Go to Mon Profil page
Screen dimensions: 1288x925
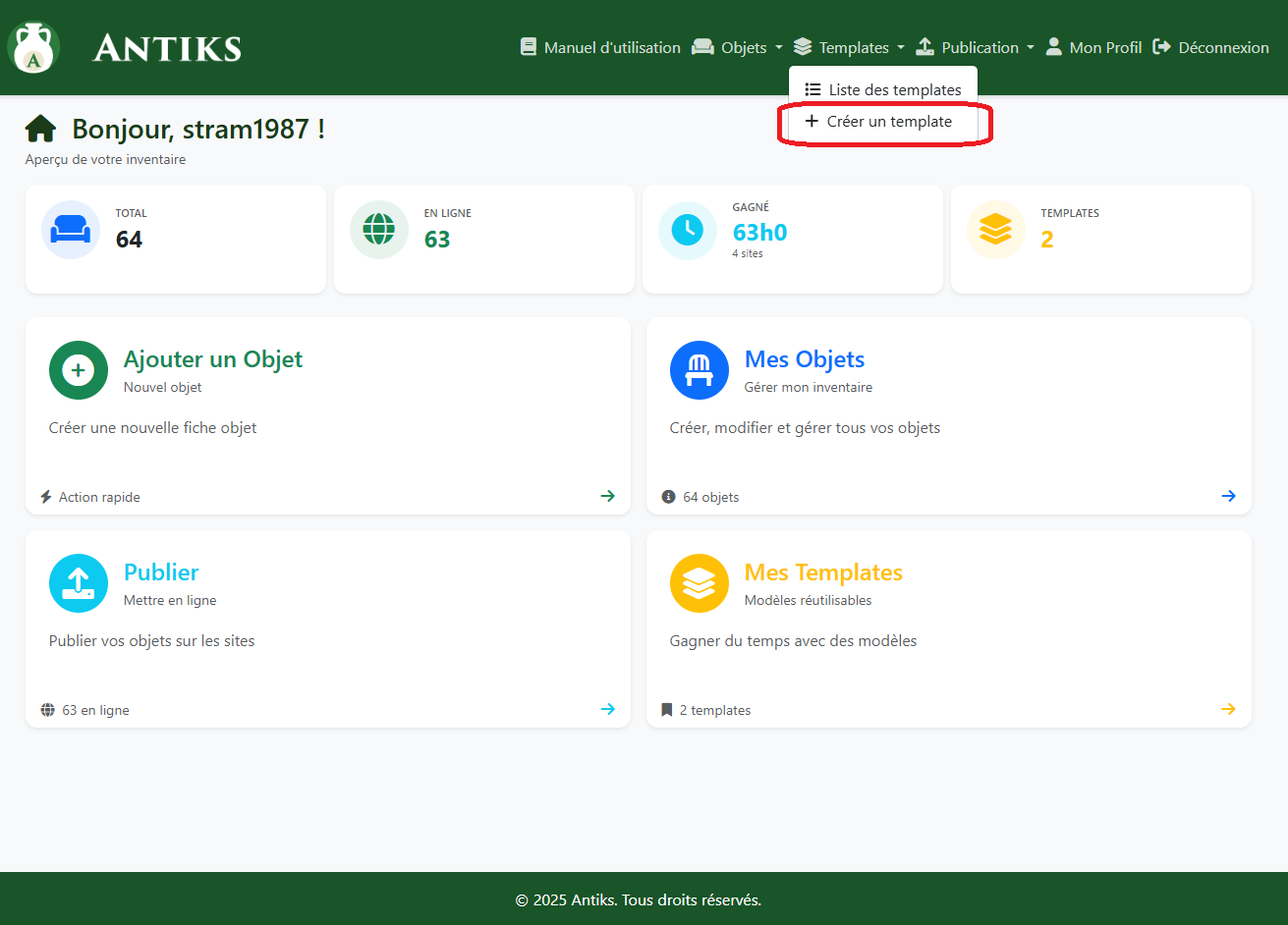(1093, 47)
